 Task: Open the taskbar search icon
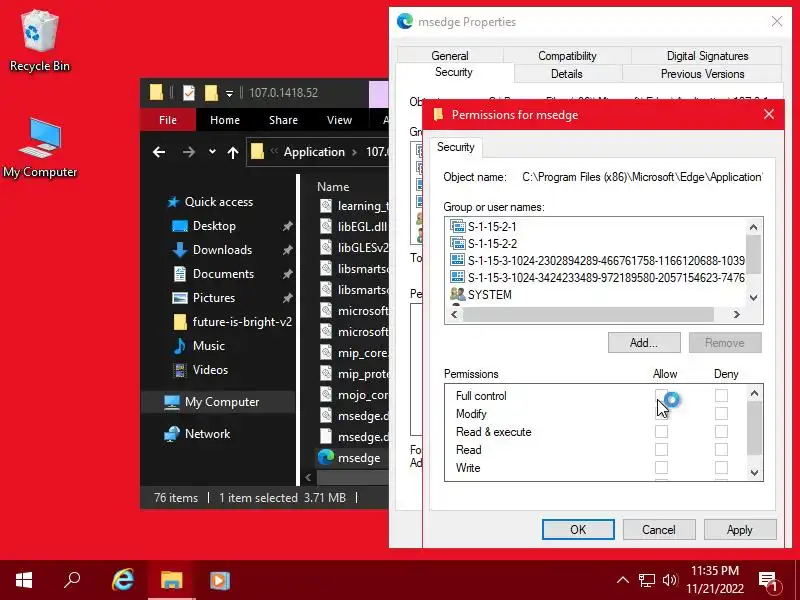(x=72, y=580)
